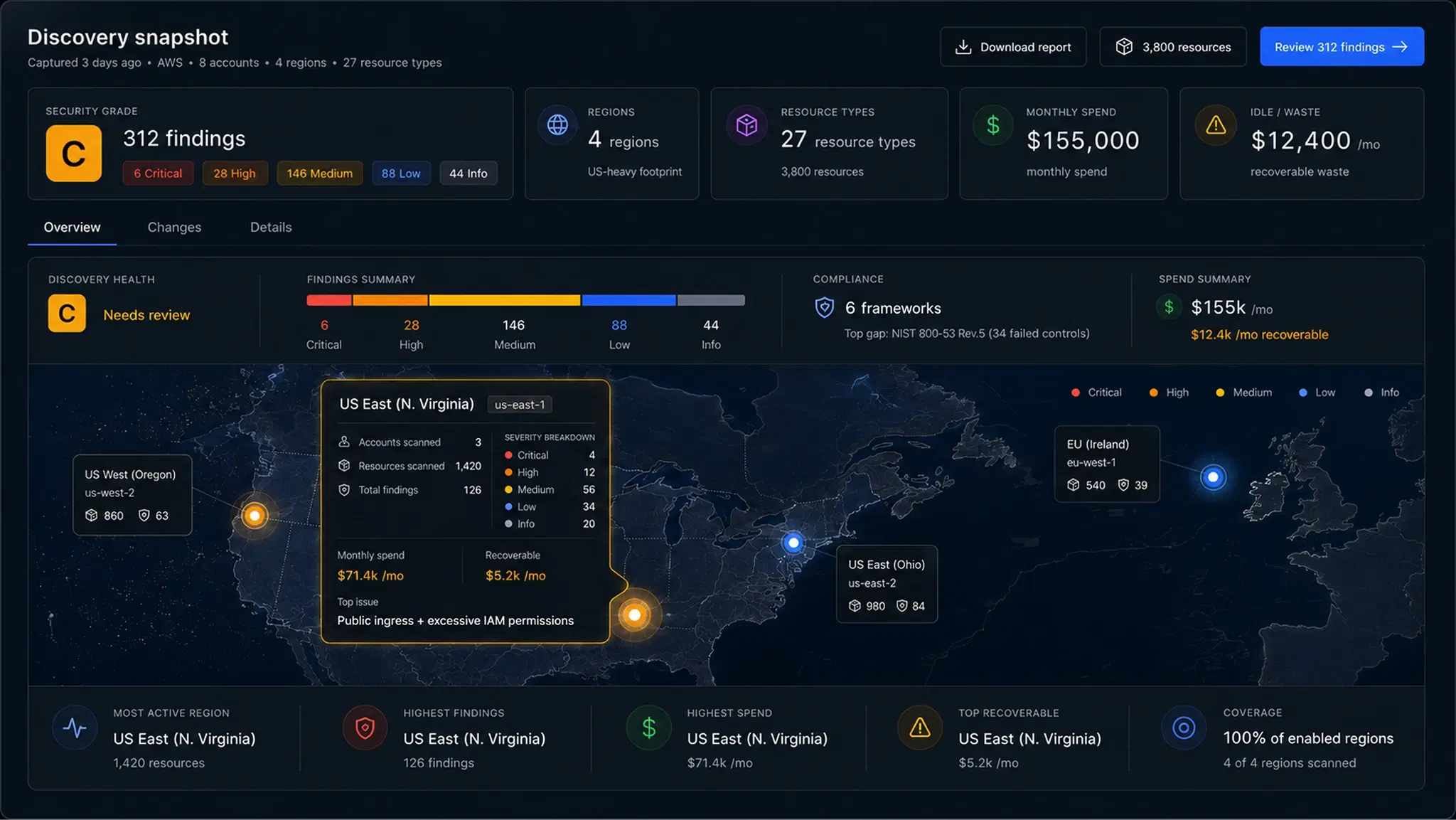Click the 146 Medium severity badge
Screen dimensions: 1456x820
(319, 174)
